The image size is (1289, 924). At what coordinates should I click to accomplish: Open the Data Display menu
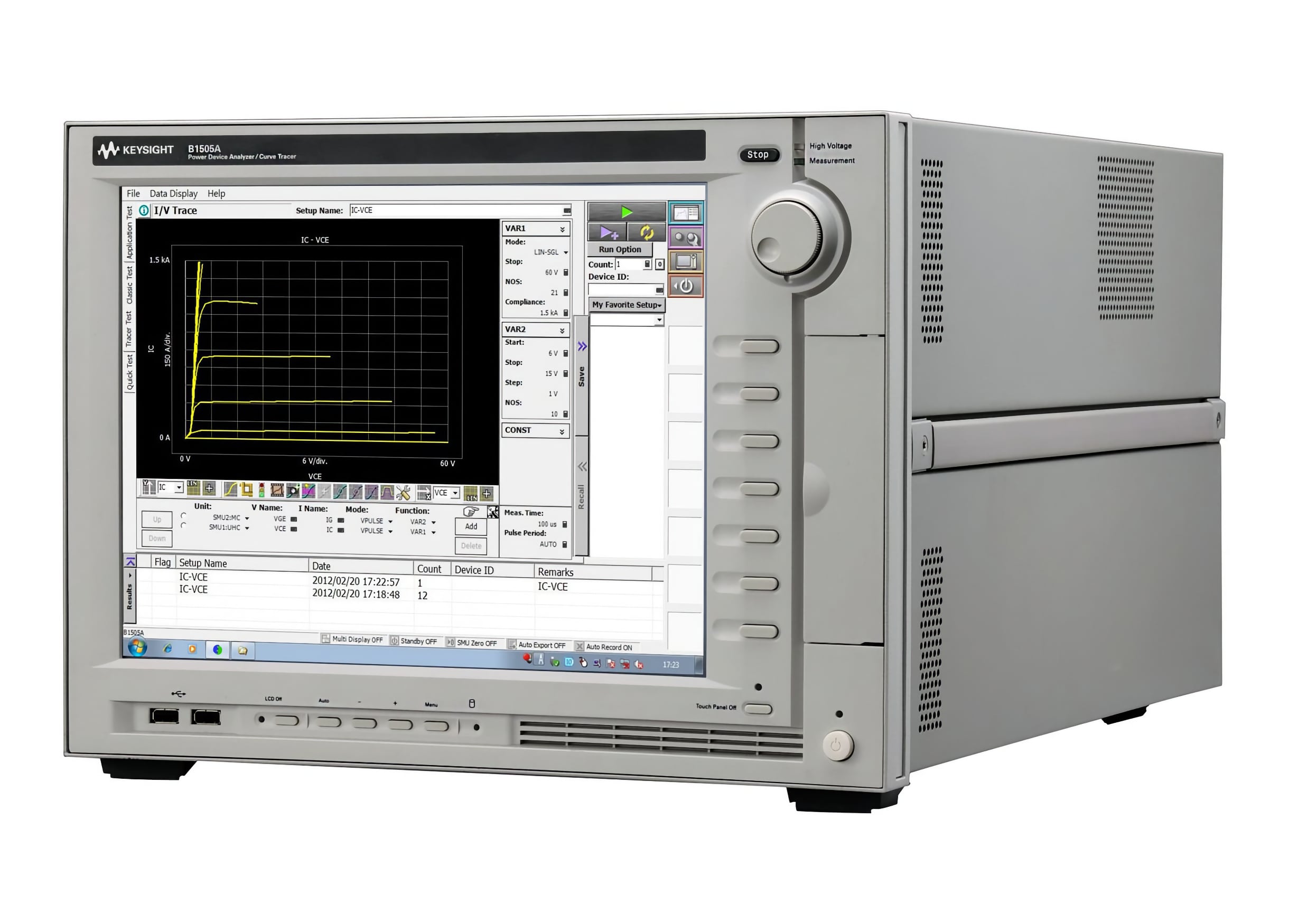point(173,194)
